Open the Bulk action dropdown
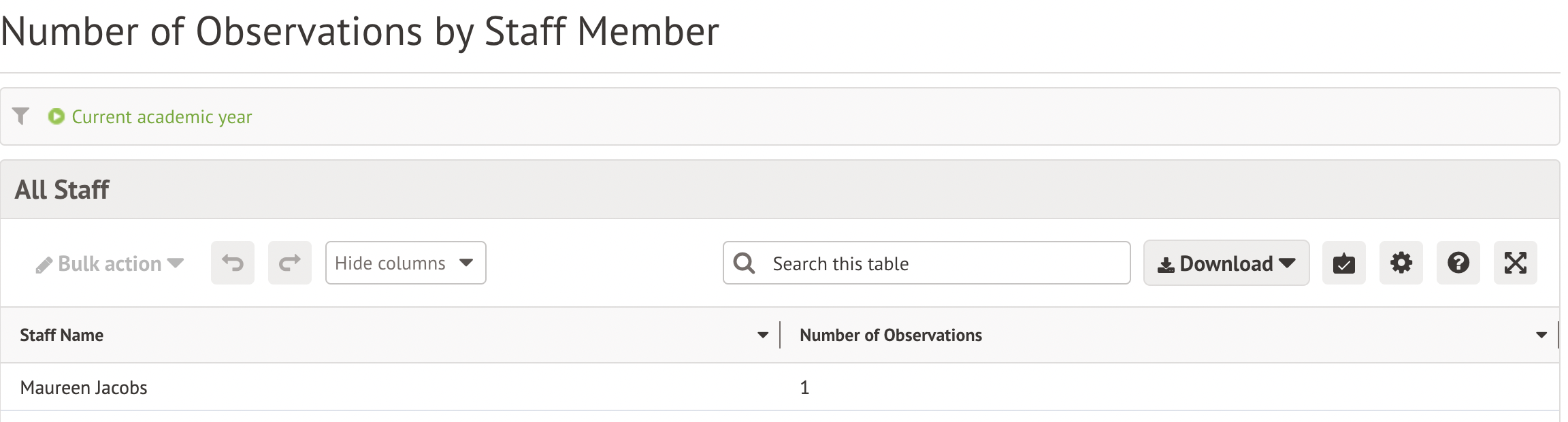The image size is (1568, 422). (110, 263)
